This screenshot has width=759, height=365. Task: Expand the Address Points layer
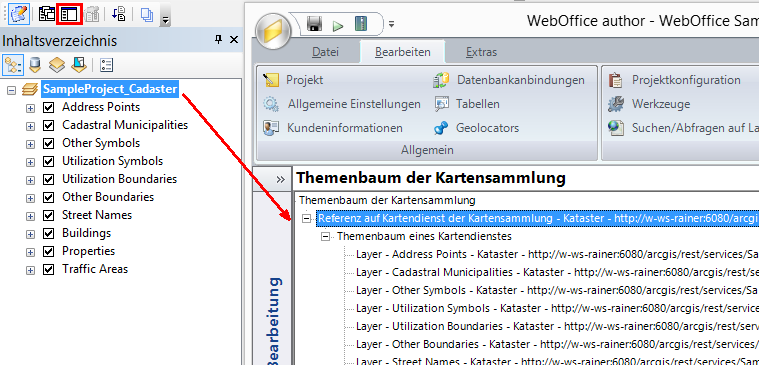[x=30, y=108]
